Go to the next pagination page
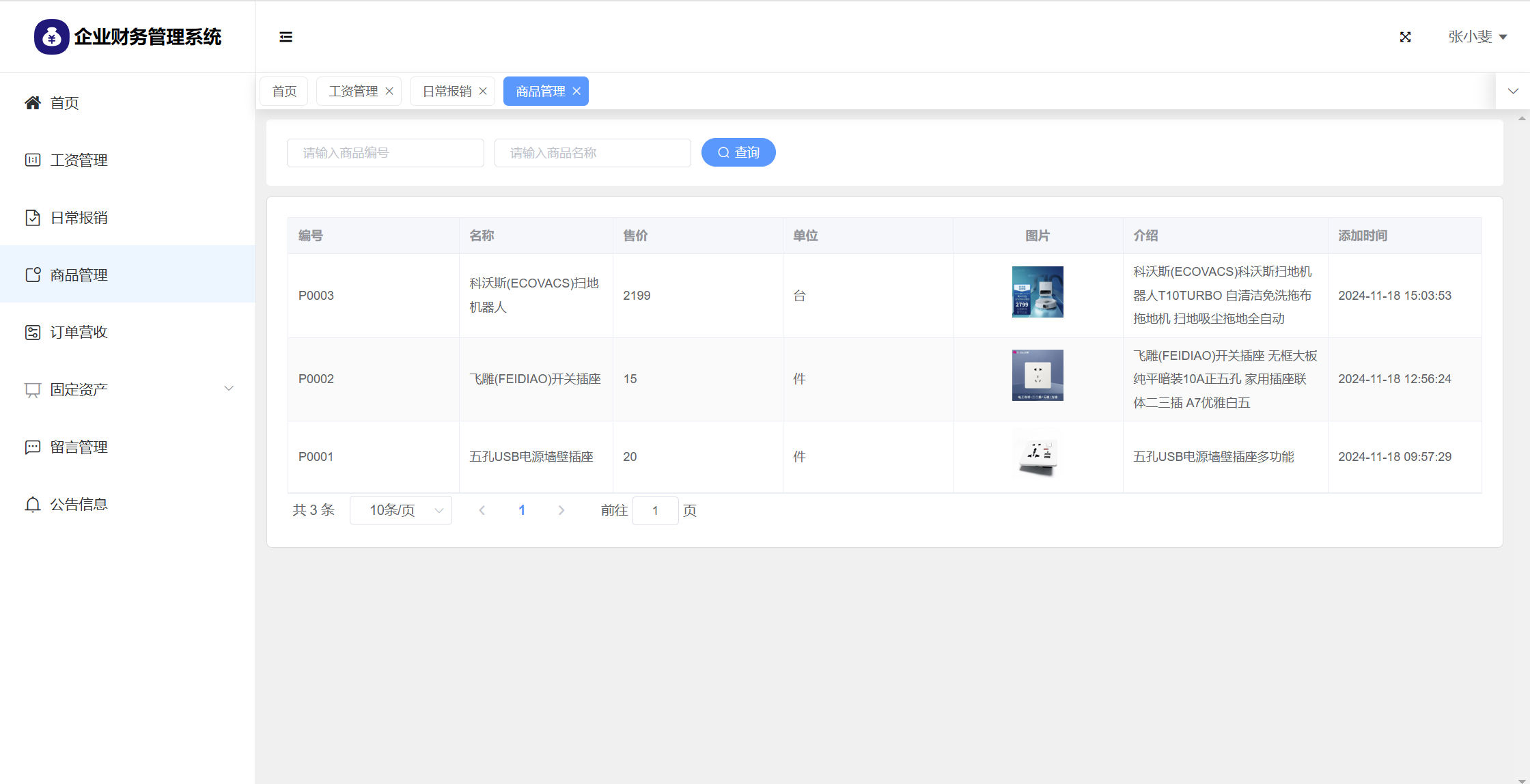 pyautogui.click(x=561, y=511)
